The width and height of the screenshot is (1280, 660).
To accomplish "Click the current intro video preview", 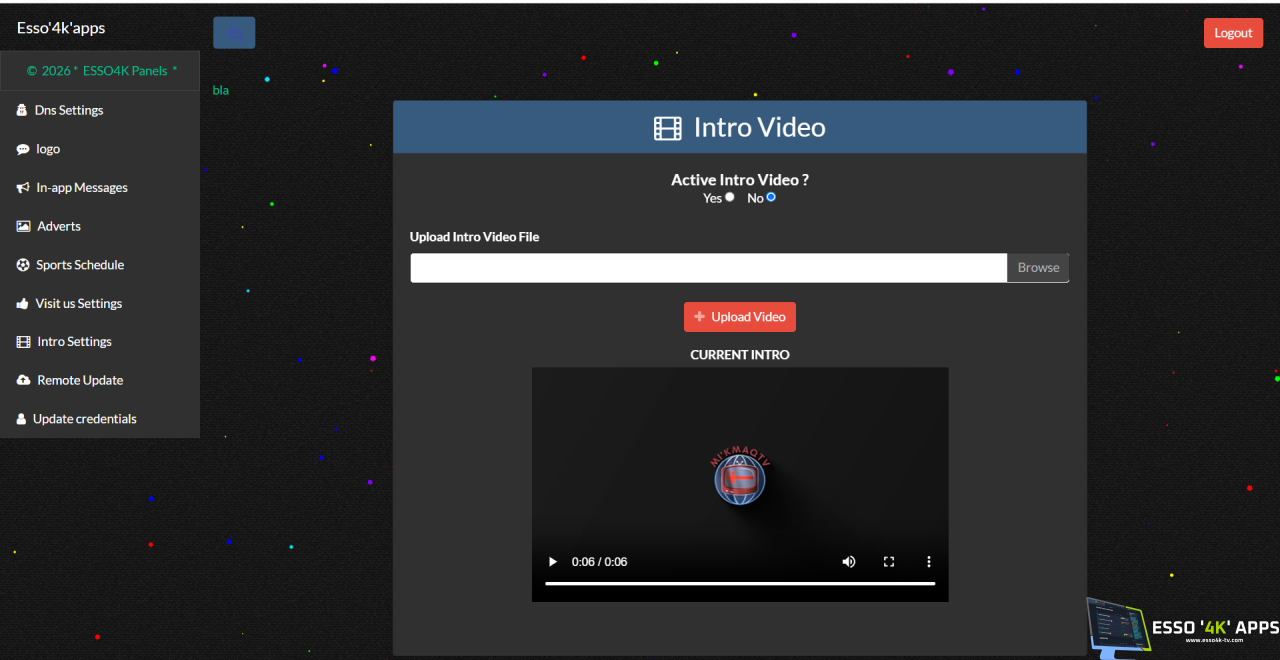I will pyautogui.click(x=740, y=484).
